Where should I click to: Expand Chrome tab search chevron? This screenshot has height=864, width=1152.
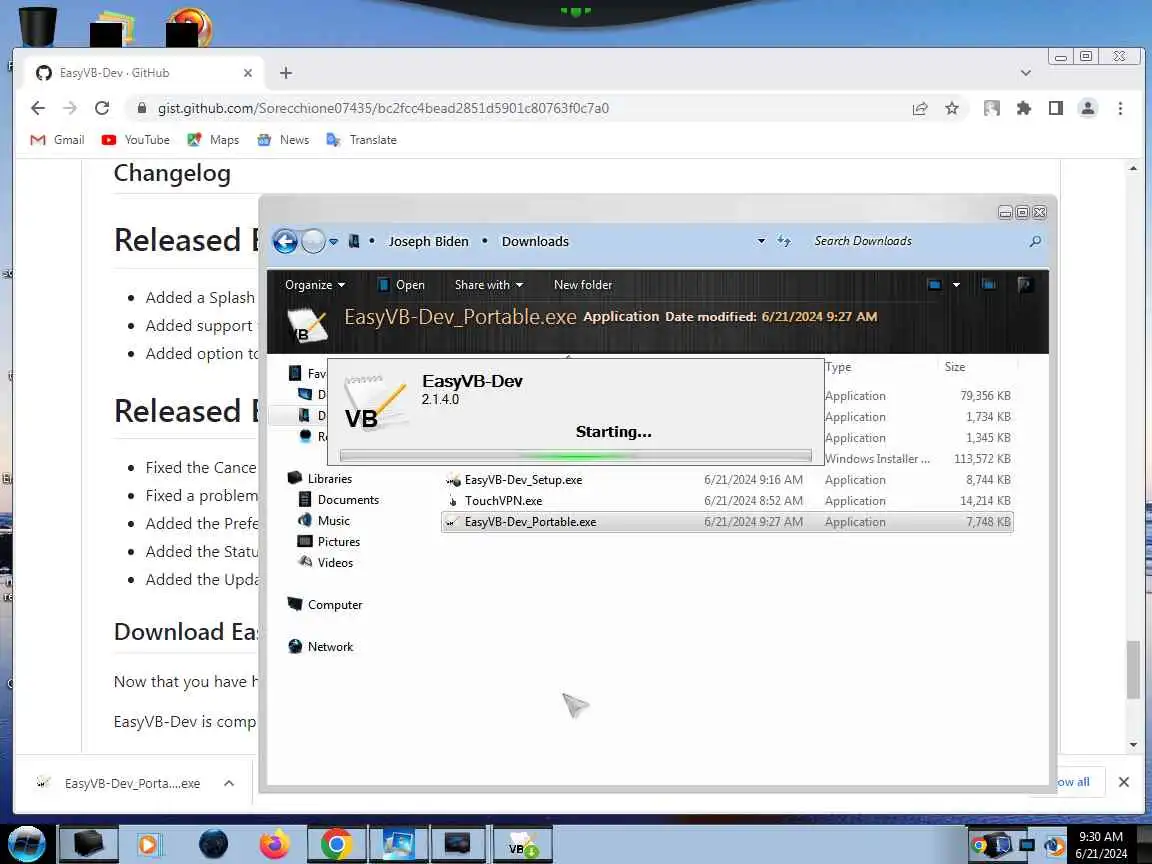point(1026,73)
